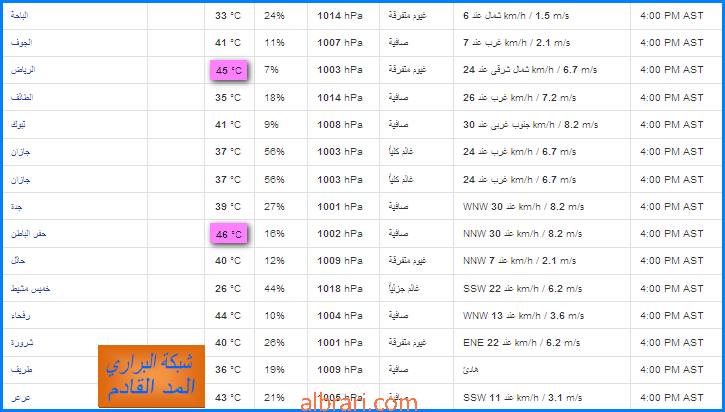The height and width of the screenshot is (412, 725).
Task: Select wind speed 6 km/h / 1.5 m/s
Action: coord(516,15)
